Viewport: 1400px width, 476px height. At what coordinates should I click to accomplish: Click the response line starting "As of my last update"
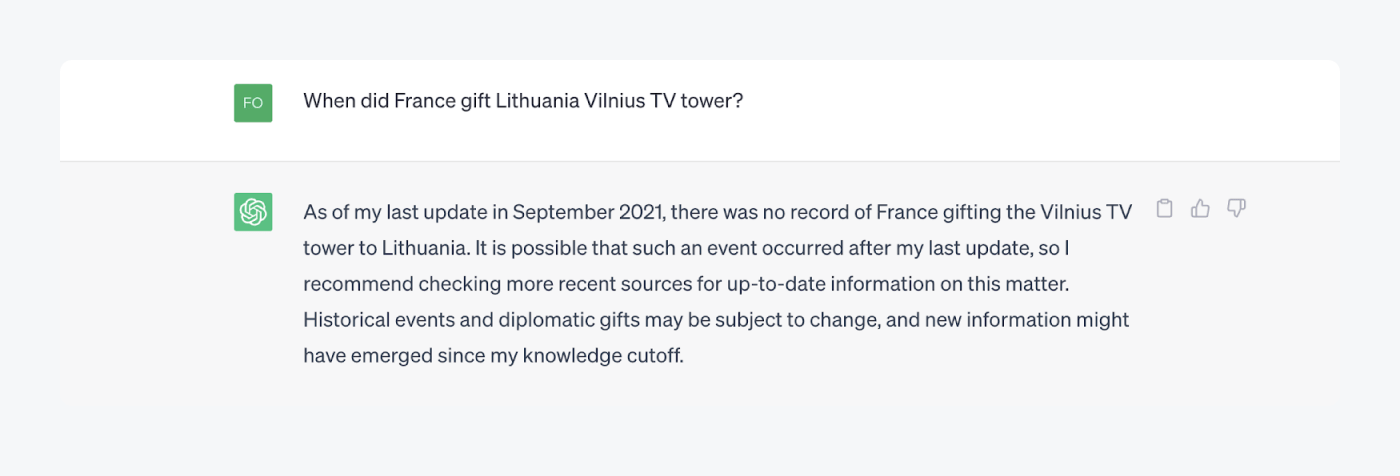pos(717,212)
